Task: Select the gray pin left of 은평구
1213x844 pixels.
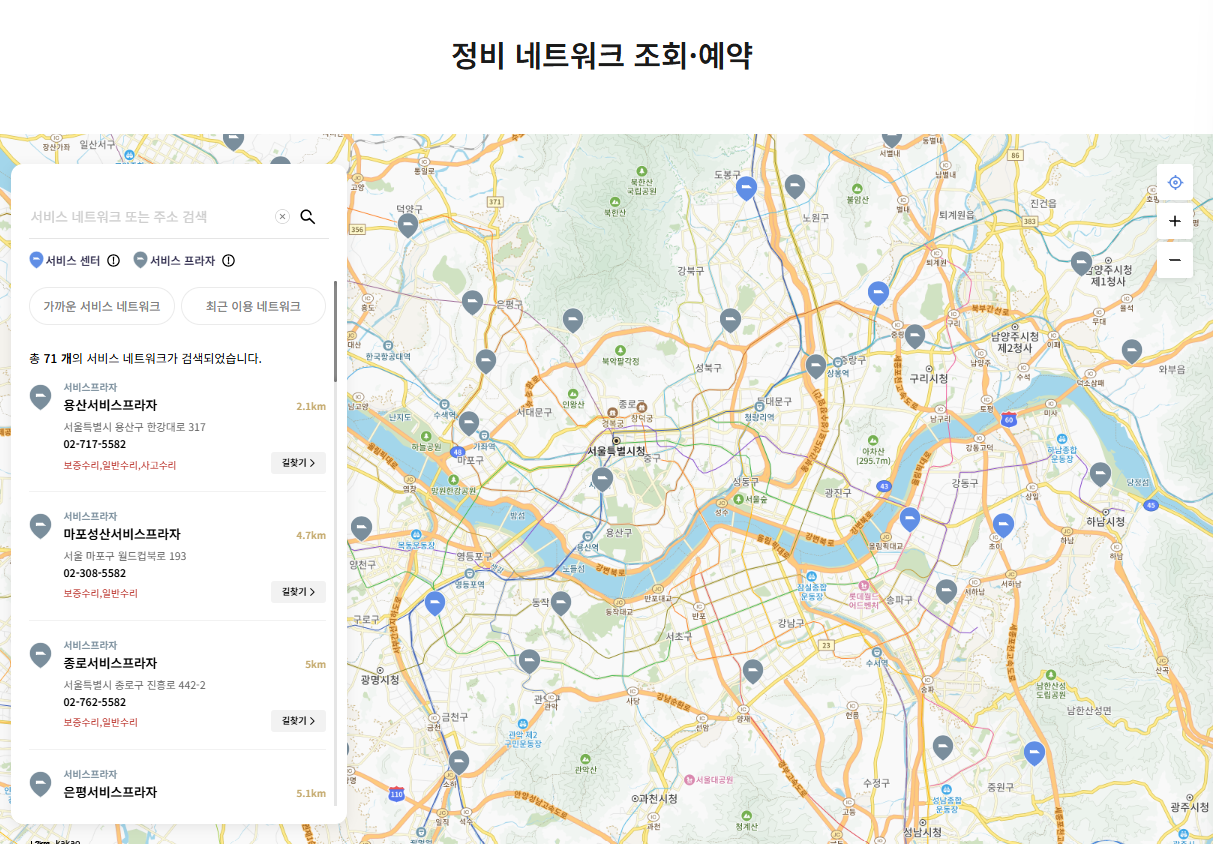Action: coord(473,302)
